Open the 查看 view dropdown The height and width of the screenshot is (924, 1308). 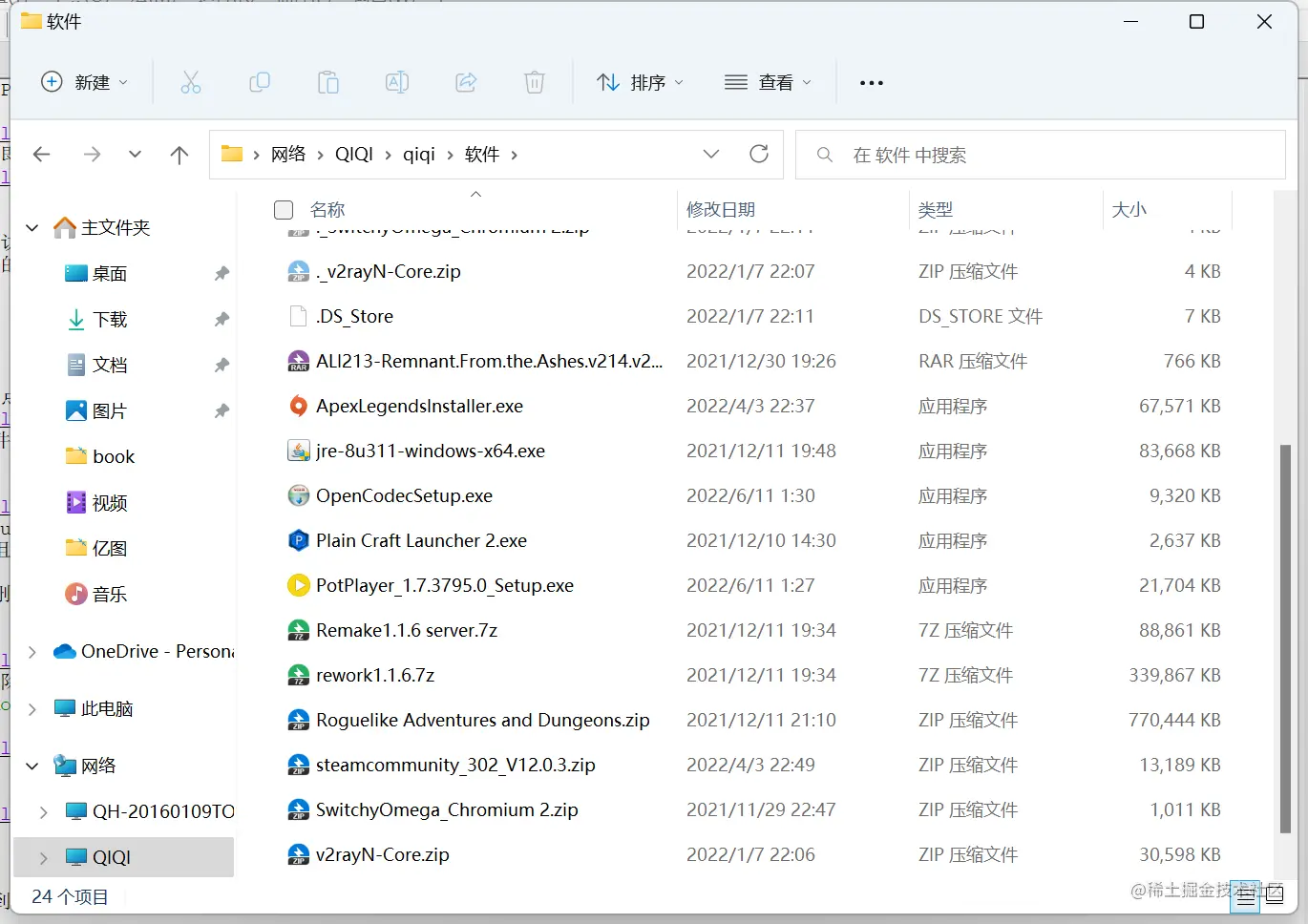pos(768,82)
